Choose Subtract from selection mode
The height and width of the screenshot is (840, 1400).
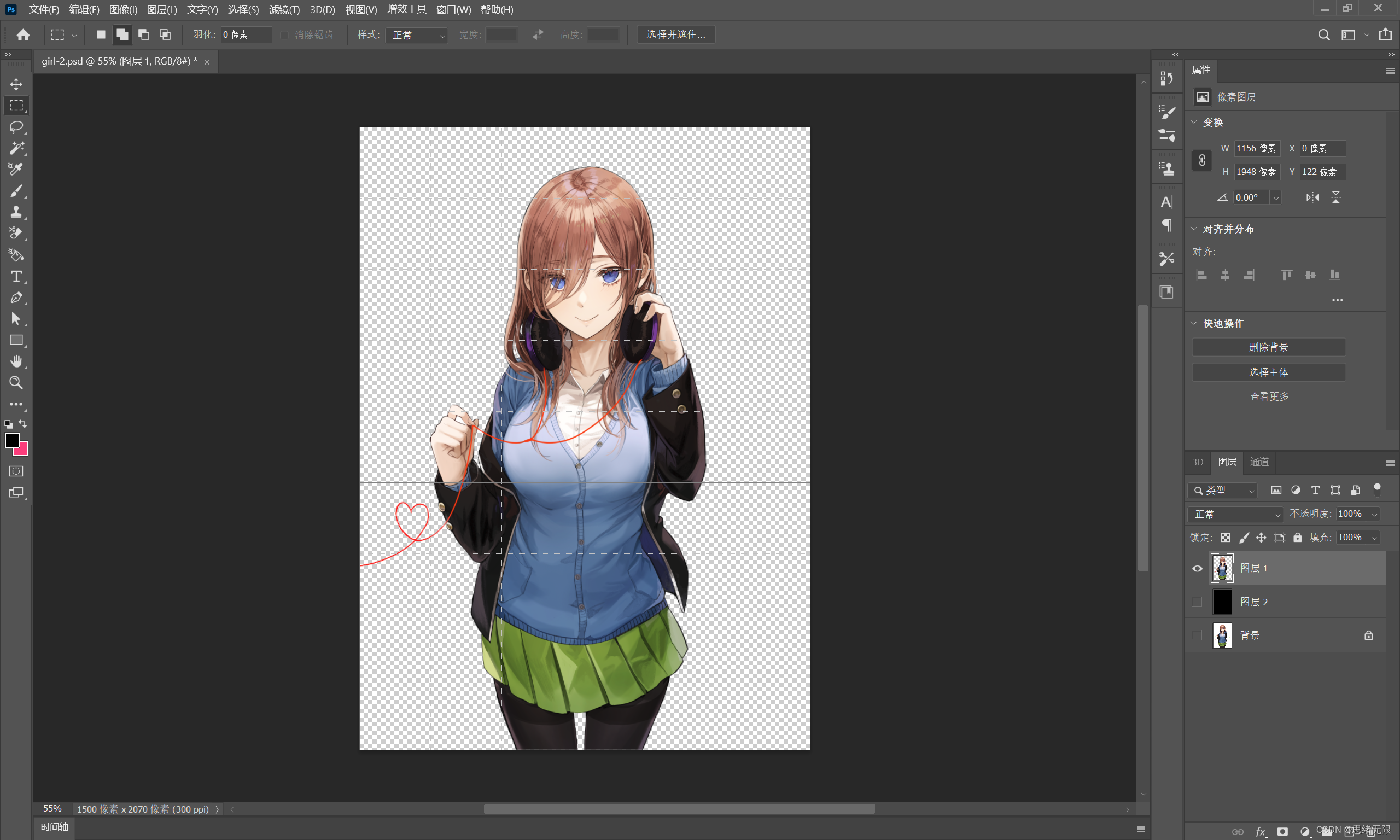click(x=144, y=34)
